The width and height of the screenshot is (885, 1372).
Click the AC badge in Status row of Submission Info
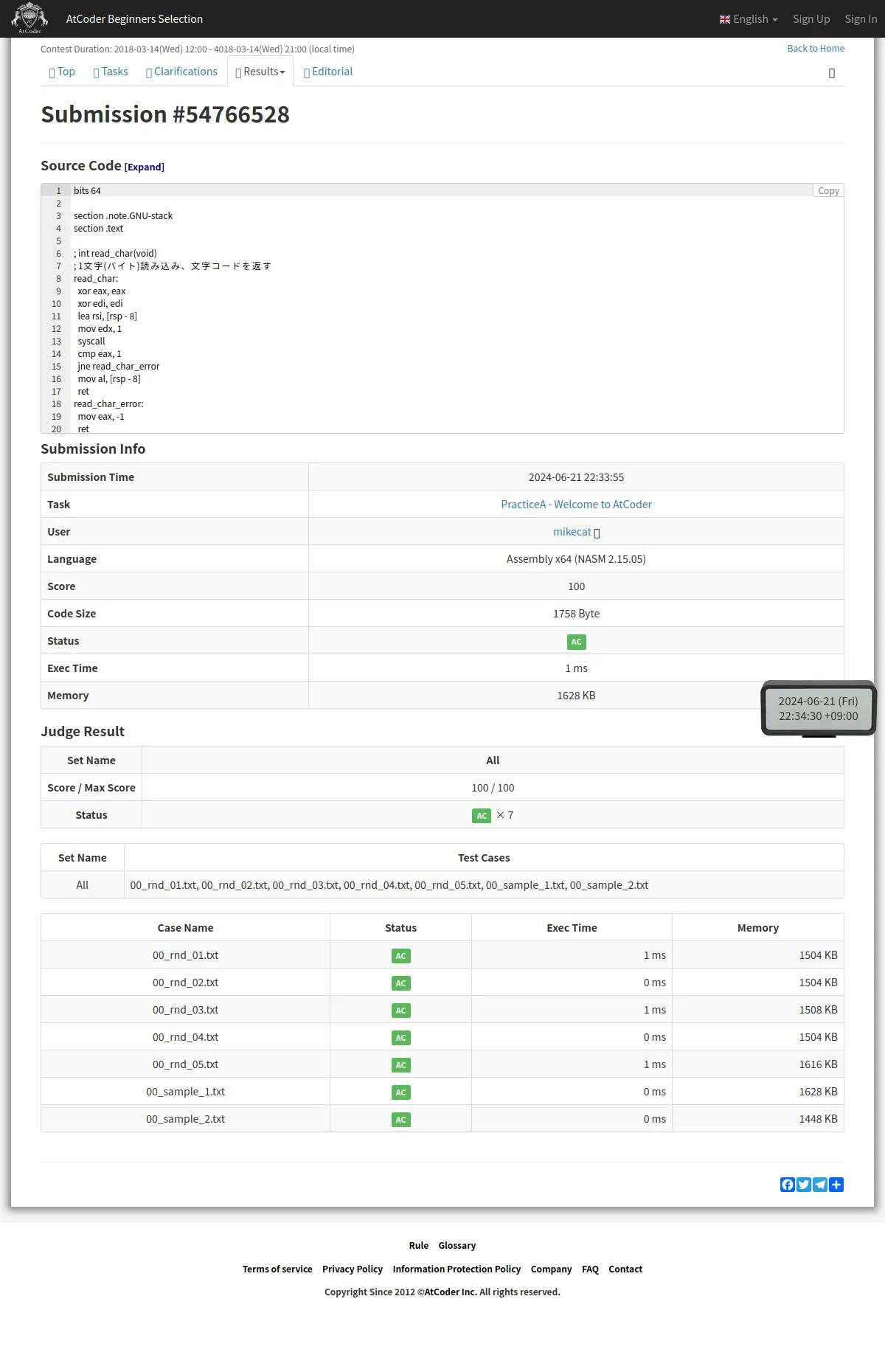[x=577, y=642]
